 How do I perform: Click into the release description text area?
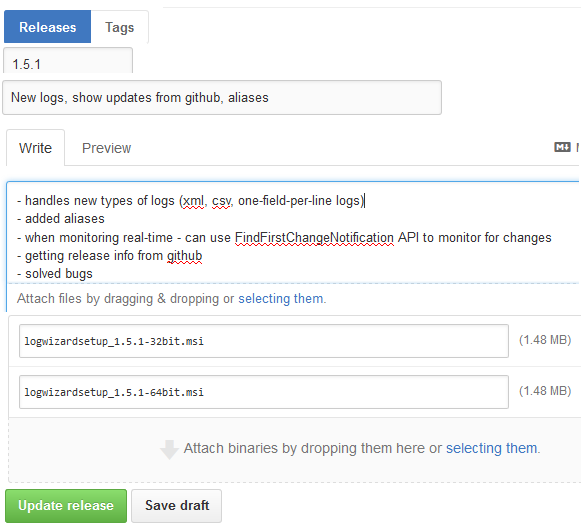point(293,233)
